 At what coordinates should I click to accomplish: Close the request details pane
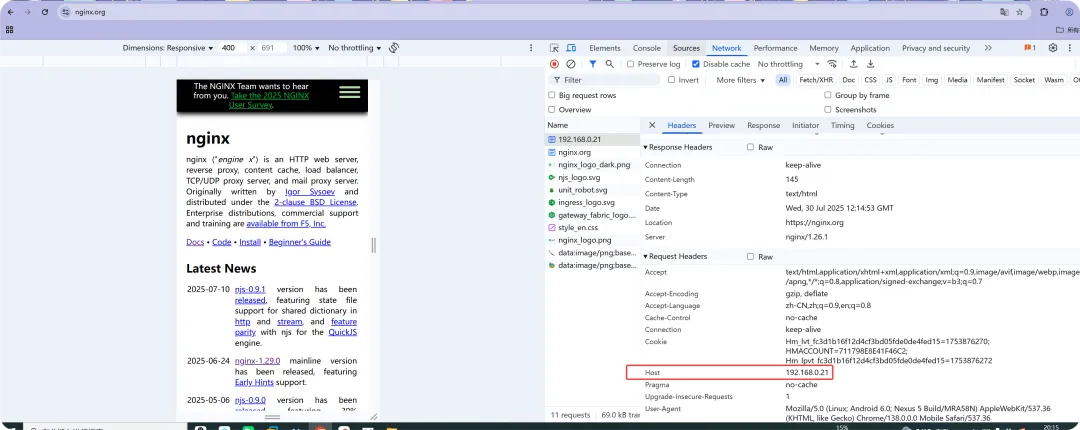pyautogui.click(x=652, y=125)
